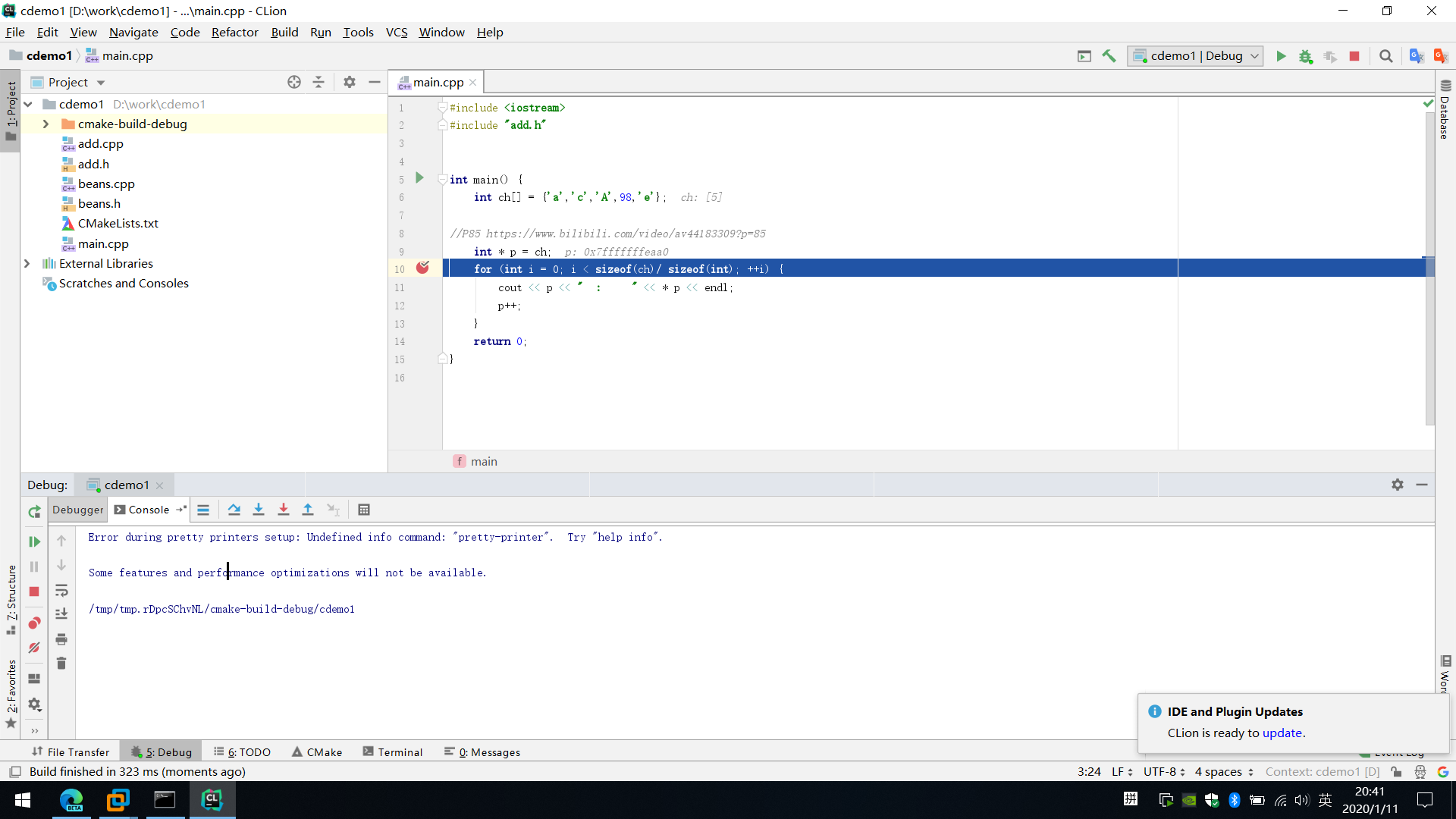Expand the cmake-build-debug folder
This screenshot has width=1456, height=819.
(x=45, y=124)
